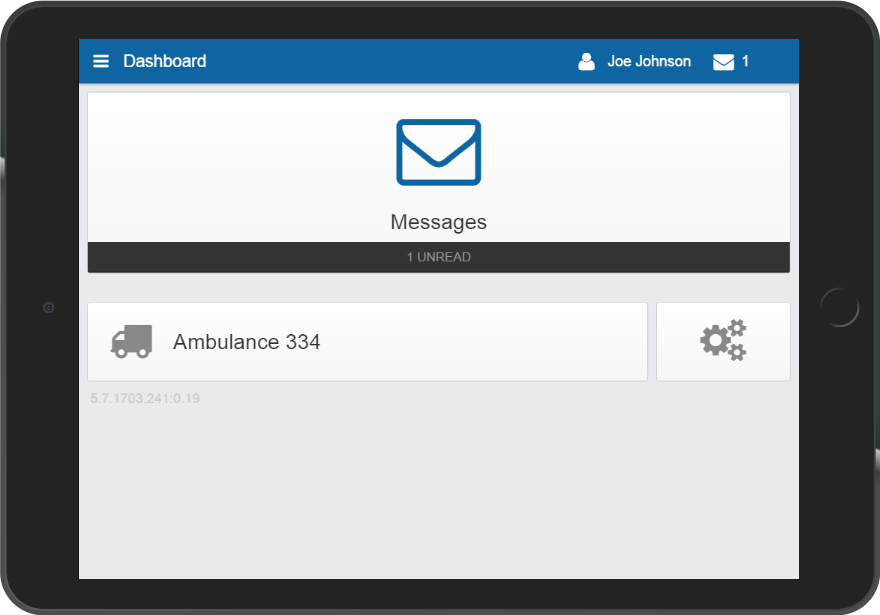Open Joe Johnson account name
This screenshot has height=615, width=880.
(649, 61)
